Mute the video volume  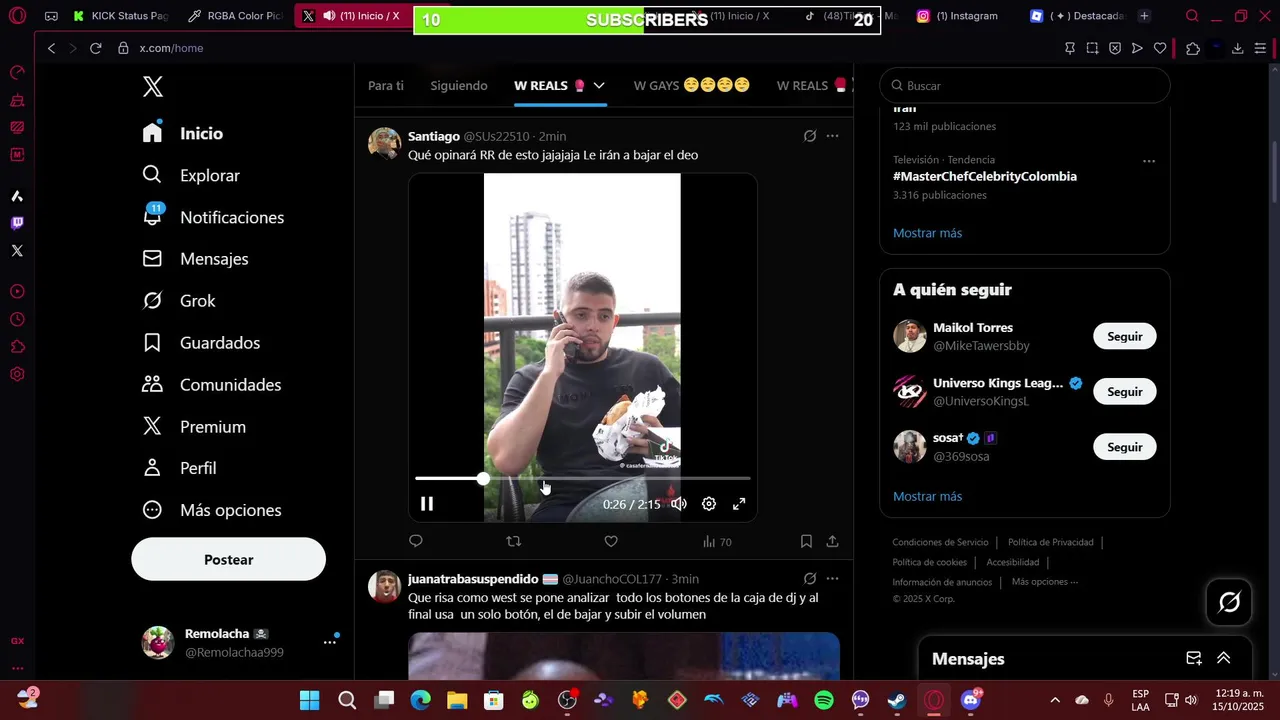(x=679, y=504)
